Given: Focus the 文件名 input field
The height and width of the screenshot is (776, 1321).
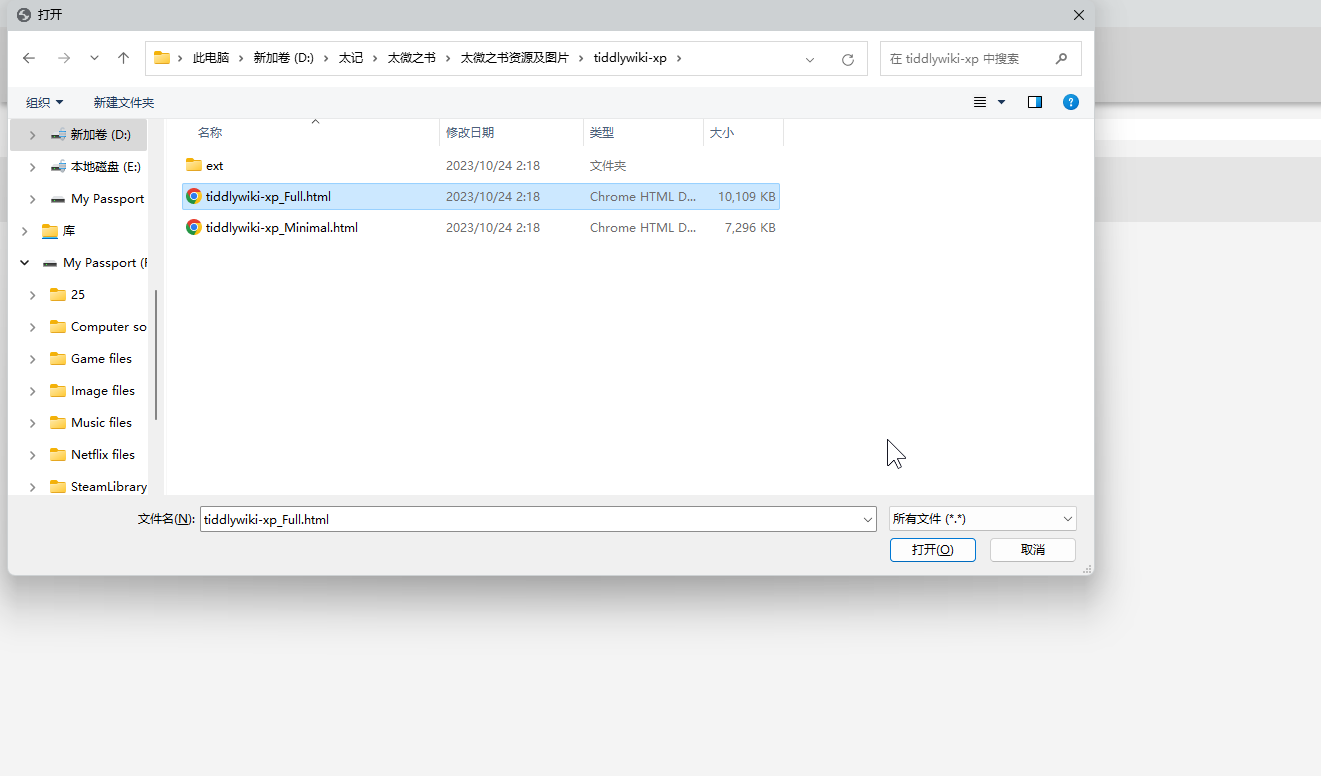Looking at the screenshot, I should click(x=530, y=520).
